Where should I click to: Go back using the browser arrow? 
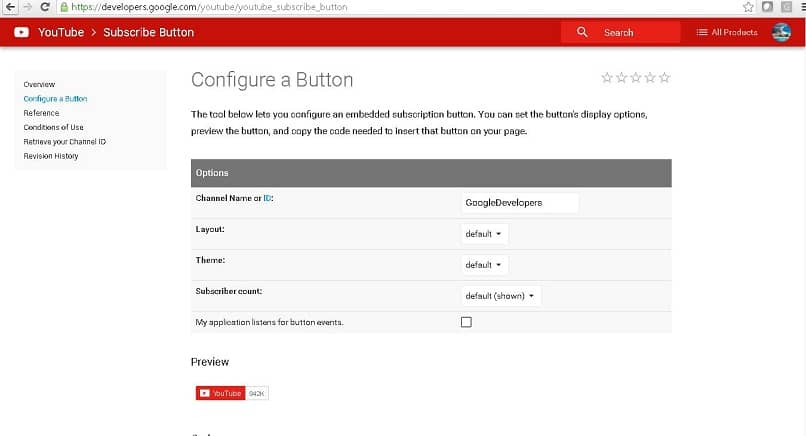tap(8, 6)
